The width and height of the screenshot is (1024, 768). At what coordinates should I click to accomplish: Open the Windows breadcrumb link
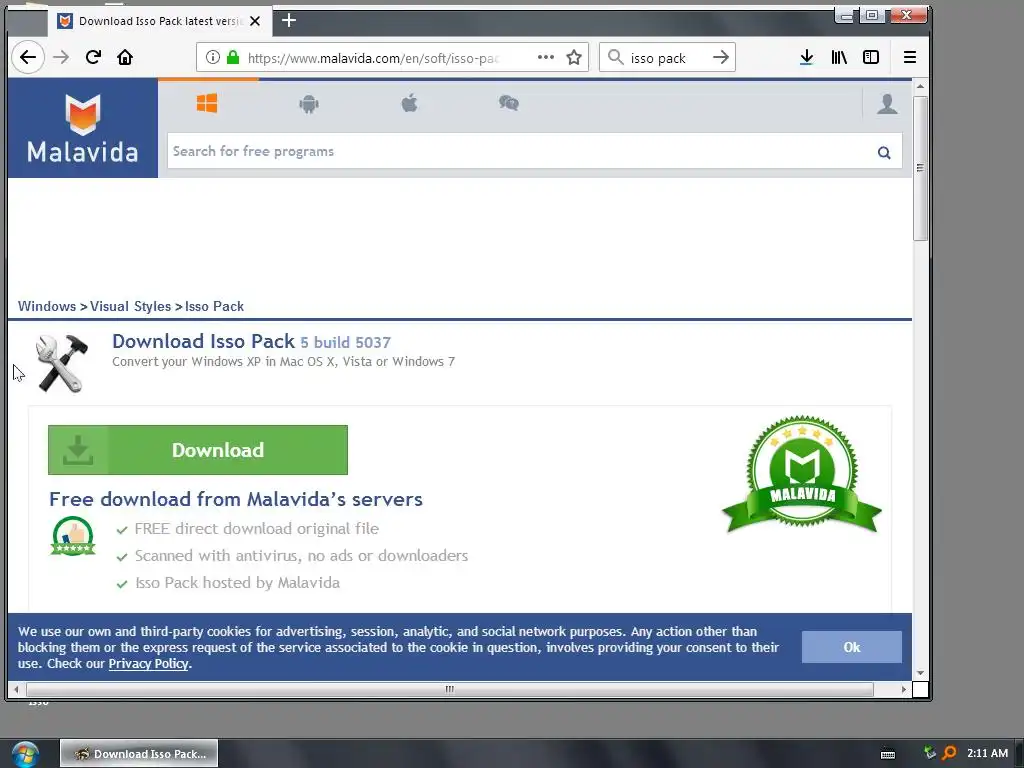click(x=47, y=306)
